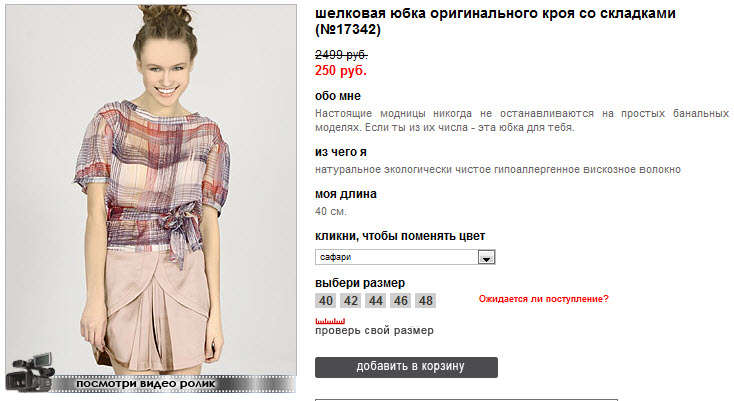Screen dimensions: 734x401
Task: Click the 250 руб. sale price
Action: point(341,71)
